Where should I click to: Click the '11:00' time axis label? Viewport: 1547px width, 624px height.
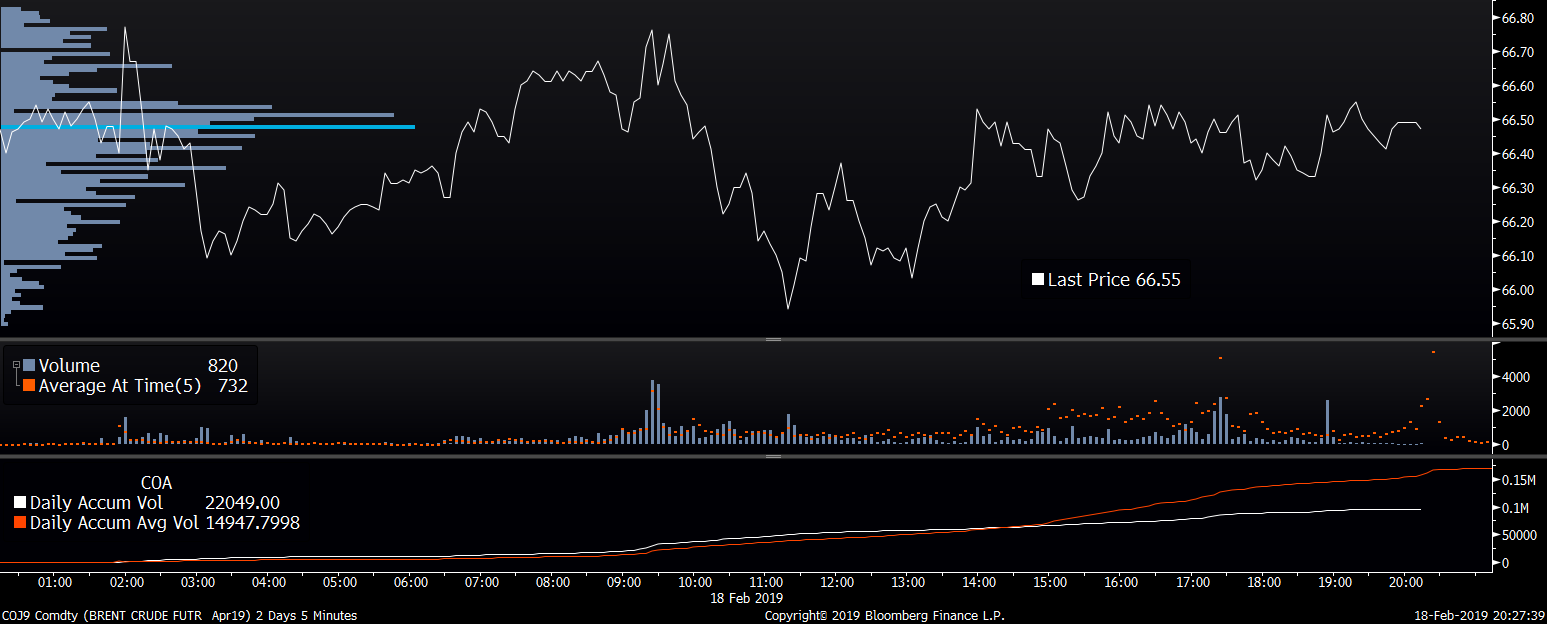[x=766, y=582]
